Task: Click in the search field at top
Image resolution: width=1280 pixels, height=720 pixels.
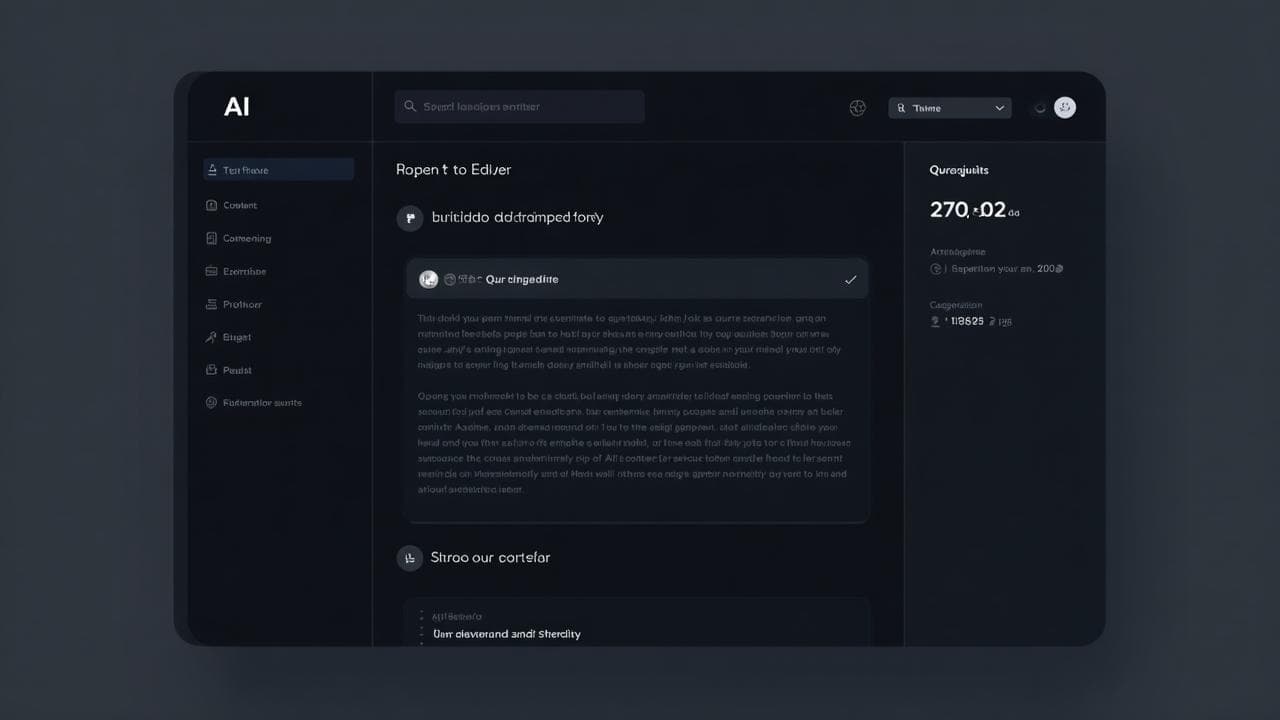Action: click(x=519, y=106)
